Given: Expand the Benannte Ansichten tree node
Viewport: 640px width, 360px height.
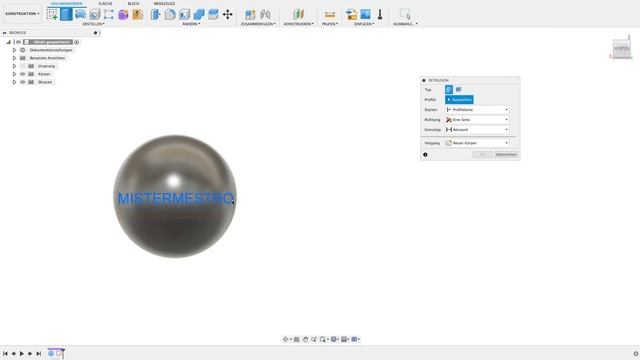Looking at the screenshot, I should click(14, 58).
